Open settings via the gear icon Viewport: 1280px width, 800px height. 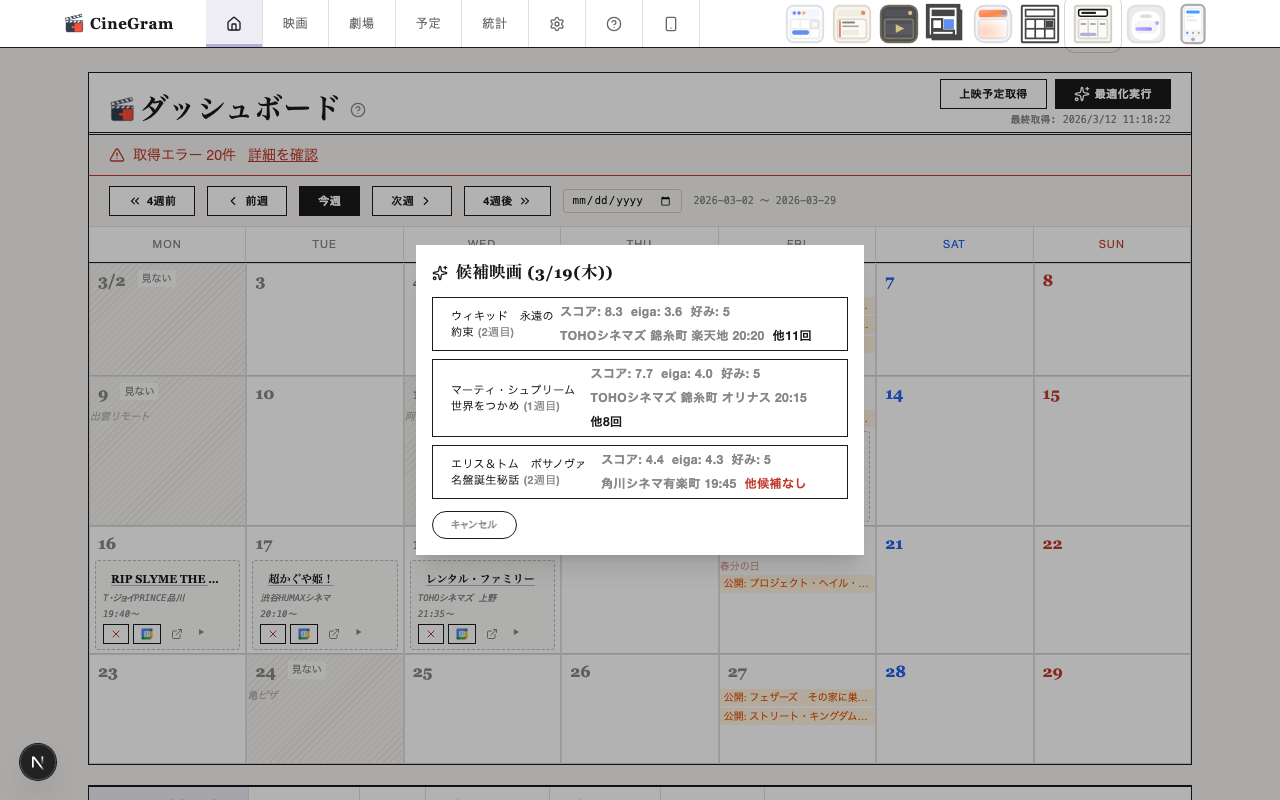click(x=556, y=23)
